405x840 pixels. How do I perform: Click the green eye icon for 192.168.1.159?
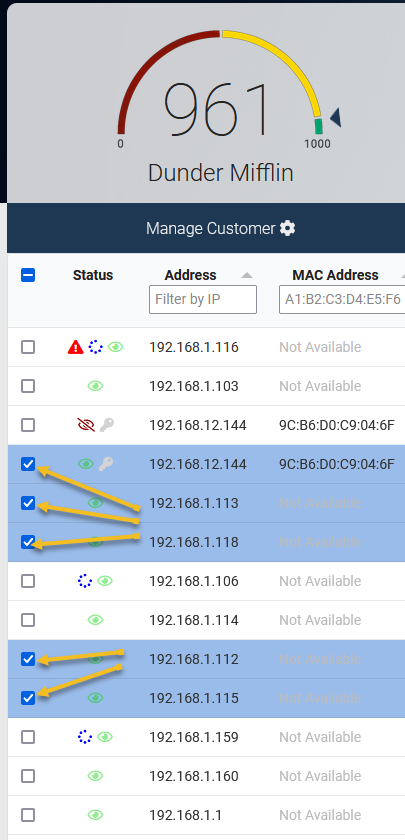(x=105, y=737)
